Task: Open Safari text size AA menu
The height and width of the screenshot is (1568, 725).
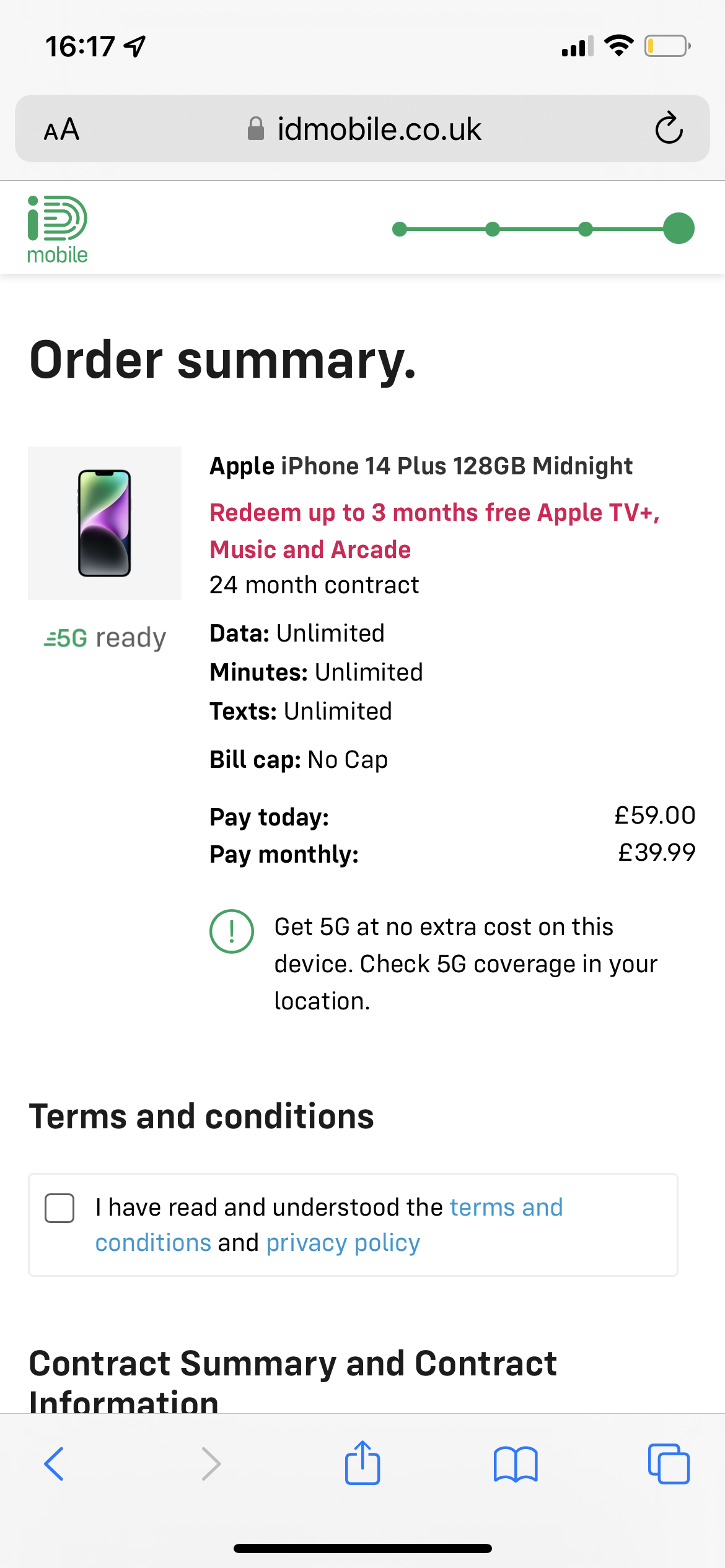Action: (x=61, y=129)
